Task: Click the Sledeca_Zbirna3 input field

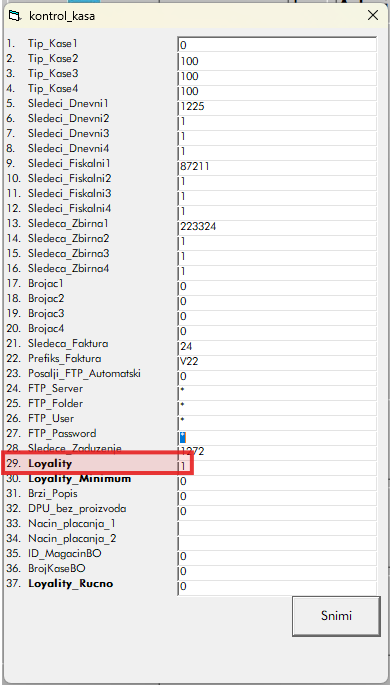Action: (277, 256)
